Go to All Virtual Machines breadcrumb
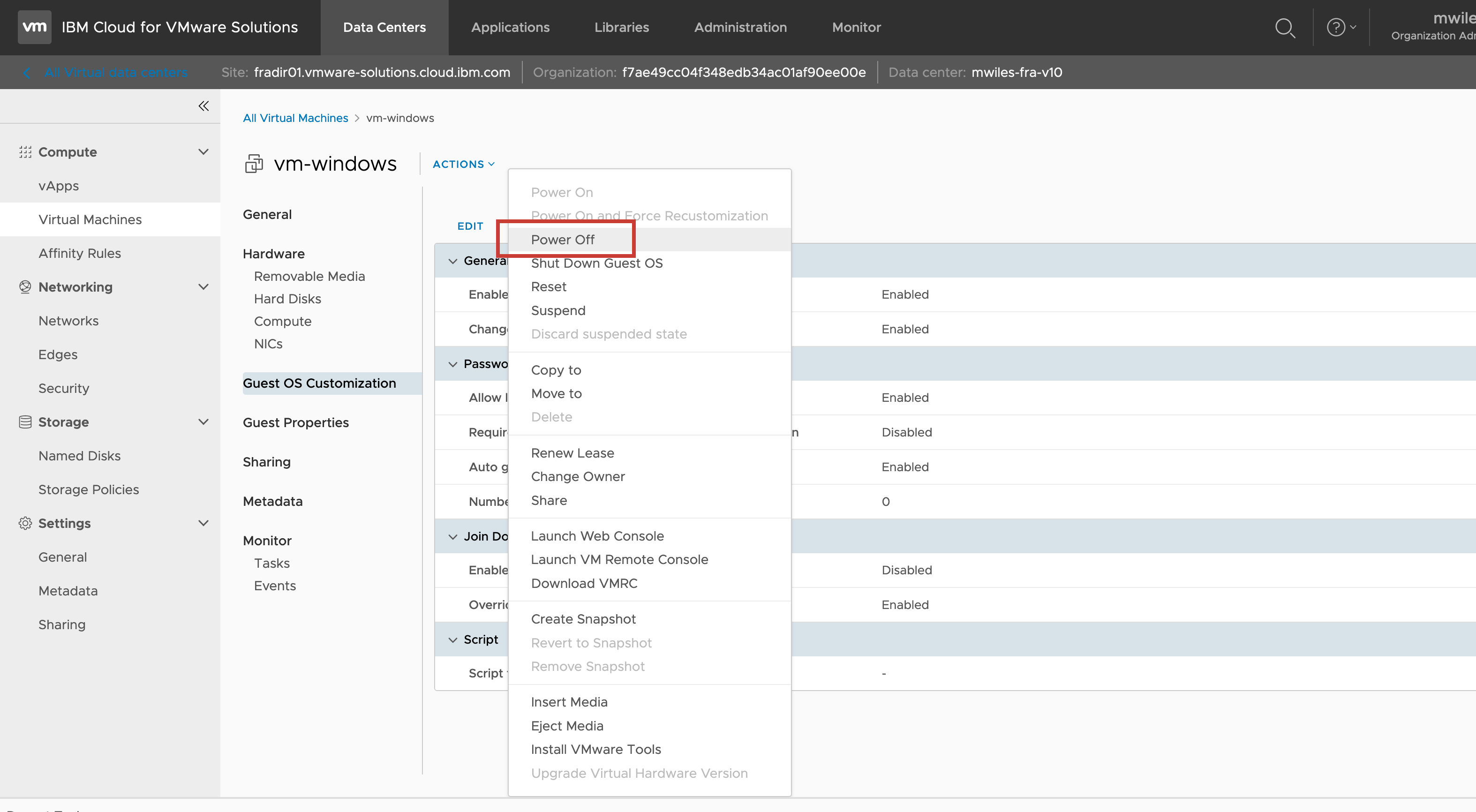The height and width of the screenshot is (812, 1476). click(x=295, y=118)
